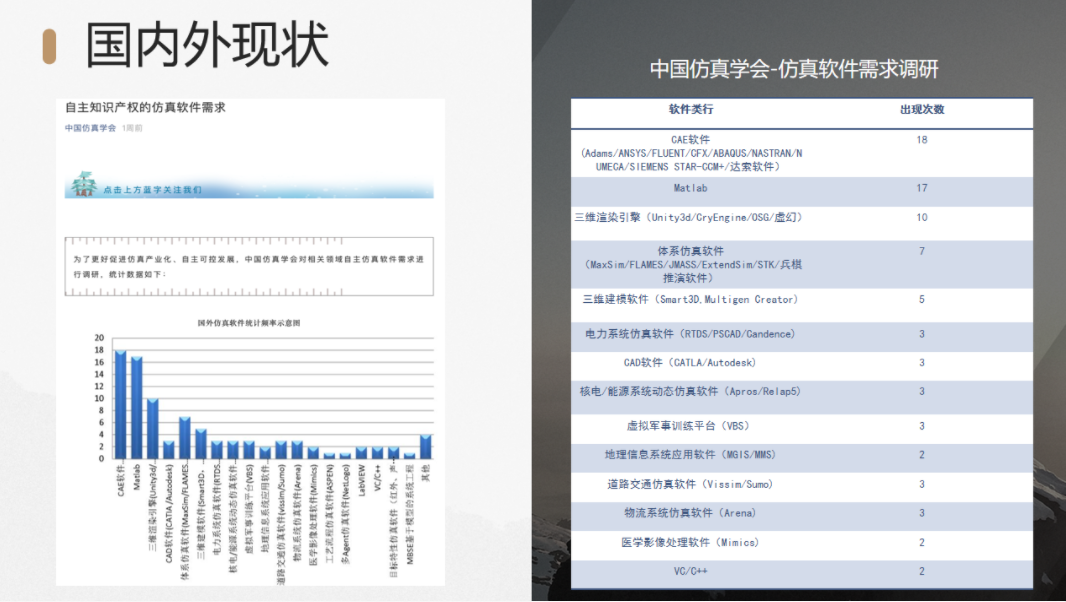The width and height of the screenshot is (1066, 602).
Task: Select the heading 自主知识产权的仿真软件需求
Action: click(145, 107)
